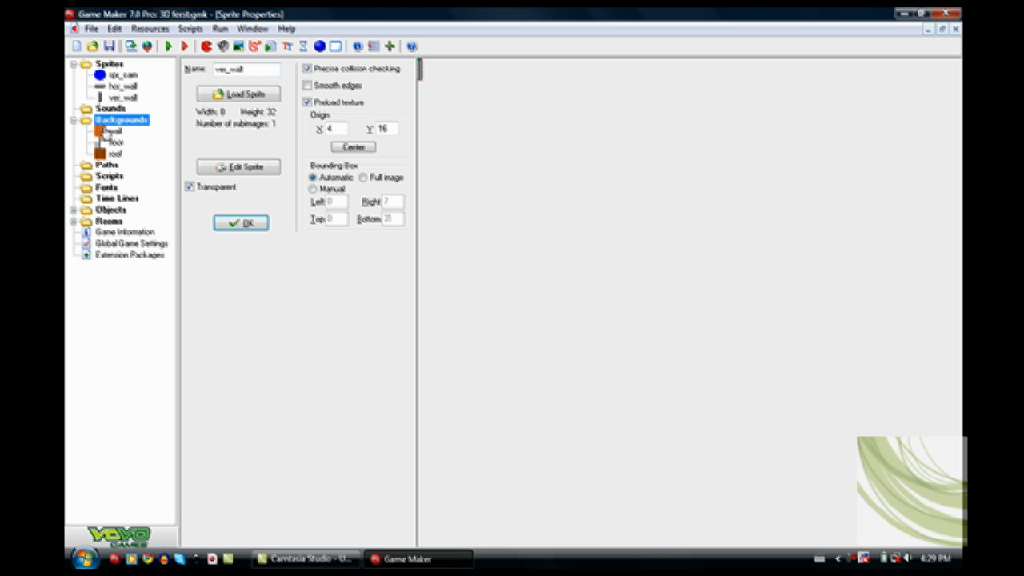Click the Load Sprite button
Viewport: 1024px width, 576px height.
[x=239, y=94]
